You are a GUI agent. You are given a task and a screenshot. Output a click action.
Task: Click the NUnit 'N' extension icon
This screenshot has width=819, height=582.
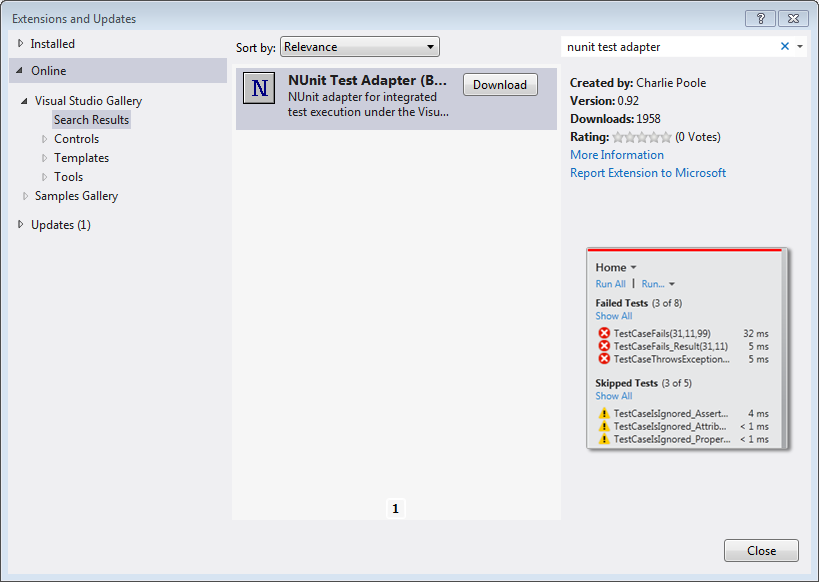tap(259, 88)
